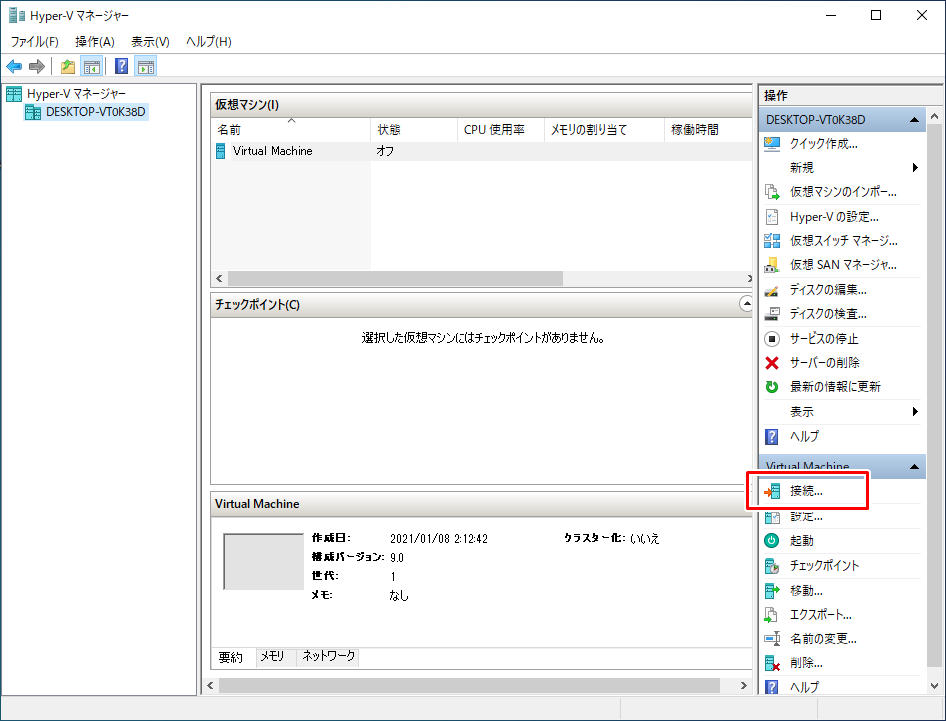Launch Virtual Switch Manager (仮想スイッチ マネージャー)

click(843, 241)
